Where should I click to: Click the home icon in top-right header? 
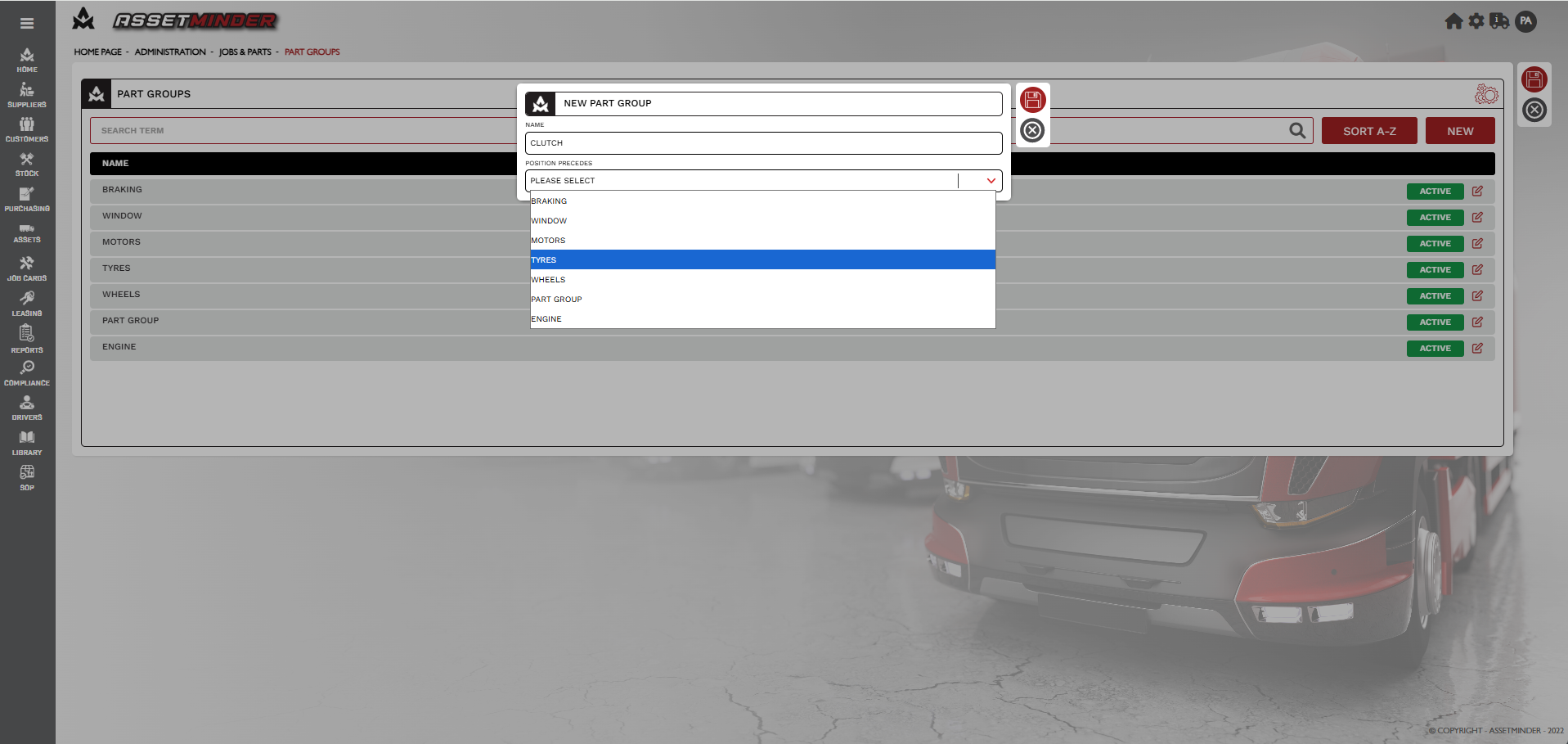click(x=1453, y=21)
